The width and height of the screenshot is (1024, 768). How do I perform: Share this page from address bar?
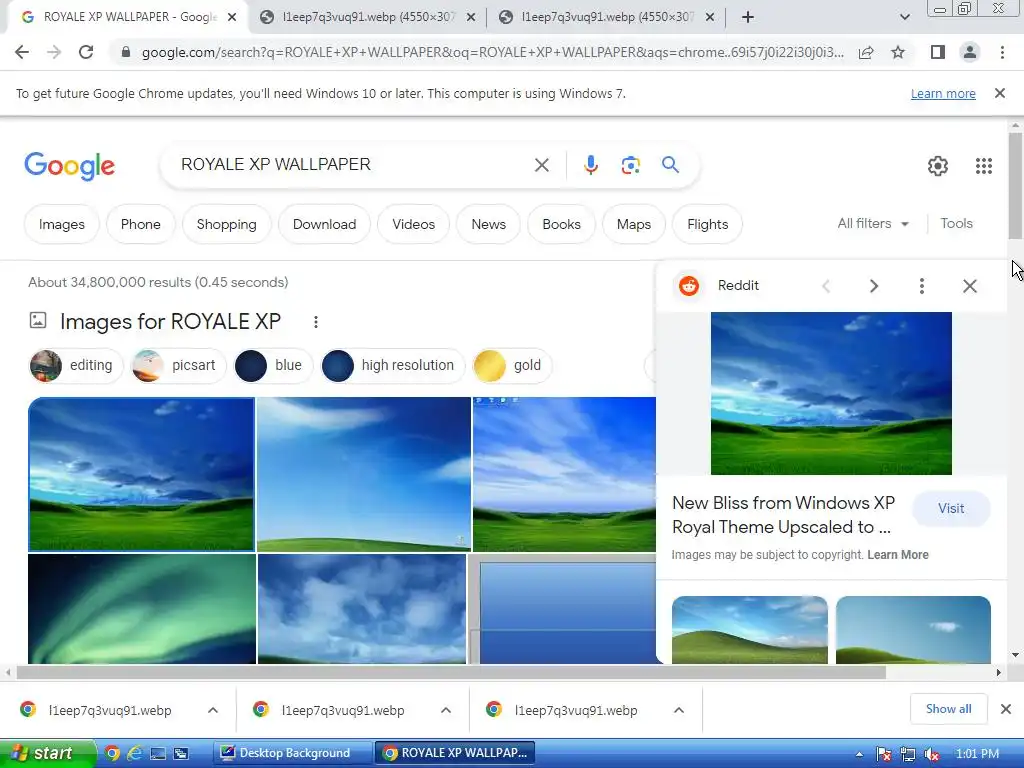tap(866, 52)
